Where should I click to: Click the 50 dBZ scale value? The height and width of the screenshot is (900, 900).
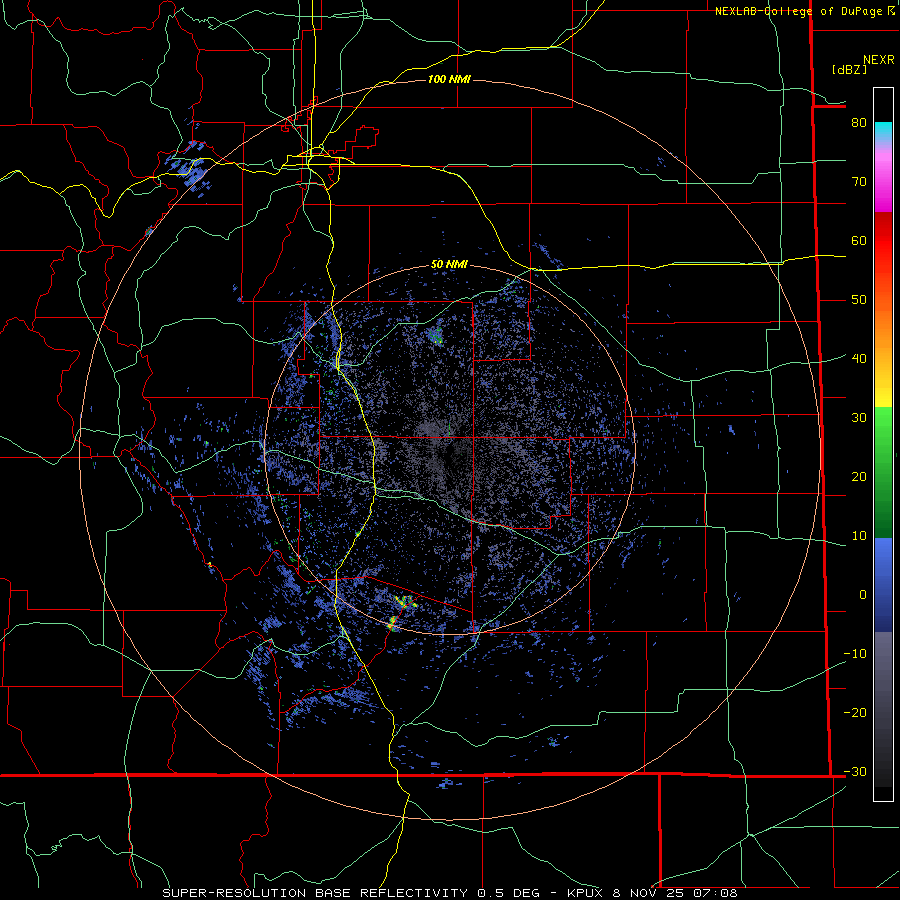click(859, 300)
